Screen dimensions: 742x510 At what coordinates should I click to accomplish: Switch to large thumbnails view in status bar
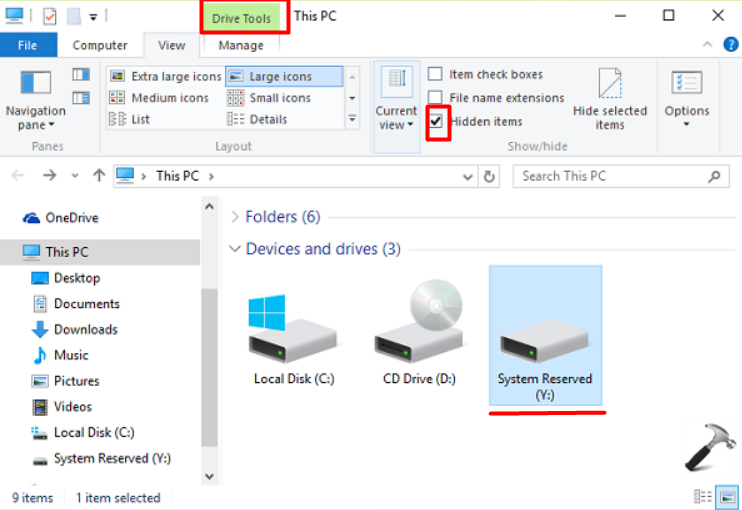point(727,497)
